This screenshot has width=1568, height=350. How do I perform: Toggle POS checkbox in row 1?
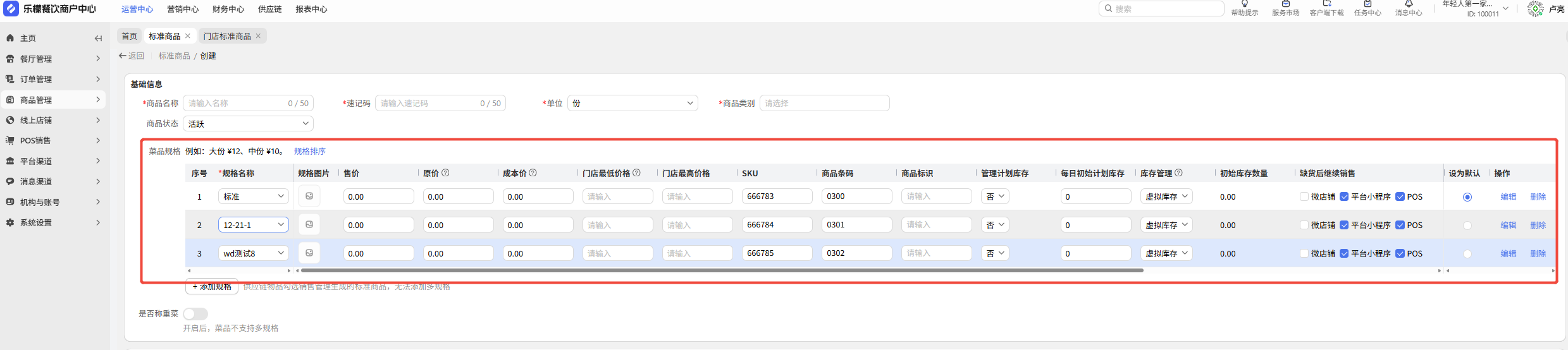1400,196
